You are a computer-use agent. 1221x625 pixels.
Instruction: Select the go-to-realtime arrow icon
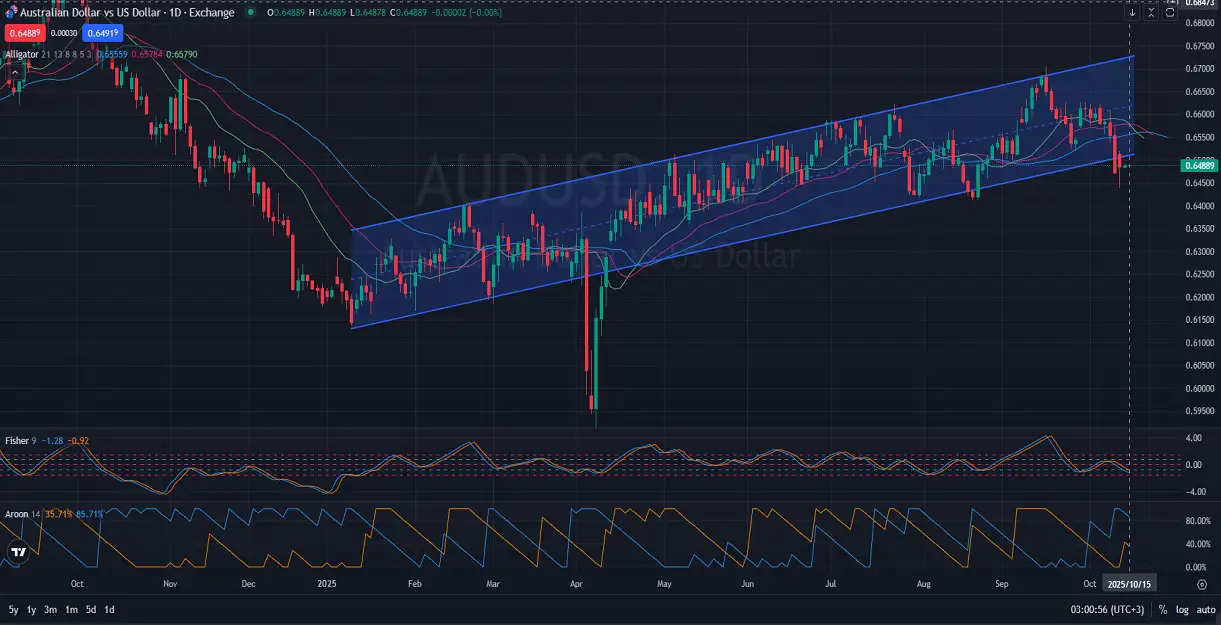point(1133,12)
